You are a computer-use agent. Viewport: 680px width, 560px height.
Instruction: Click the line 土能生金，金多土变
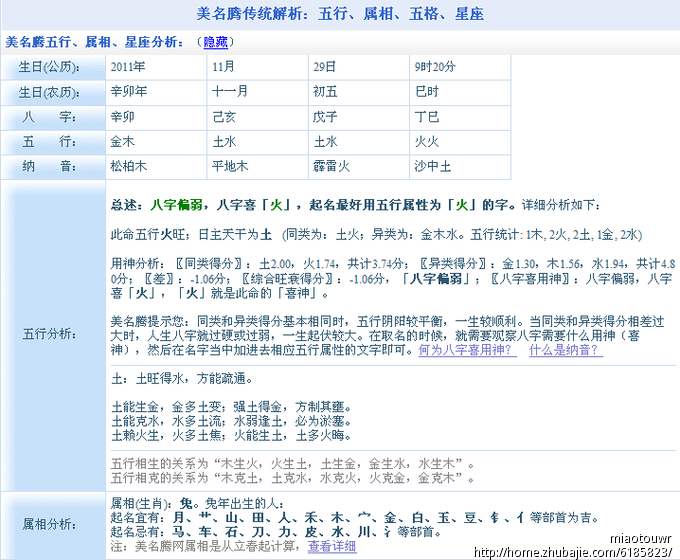point(231,407)
